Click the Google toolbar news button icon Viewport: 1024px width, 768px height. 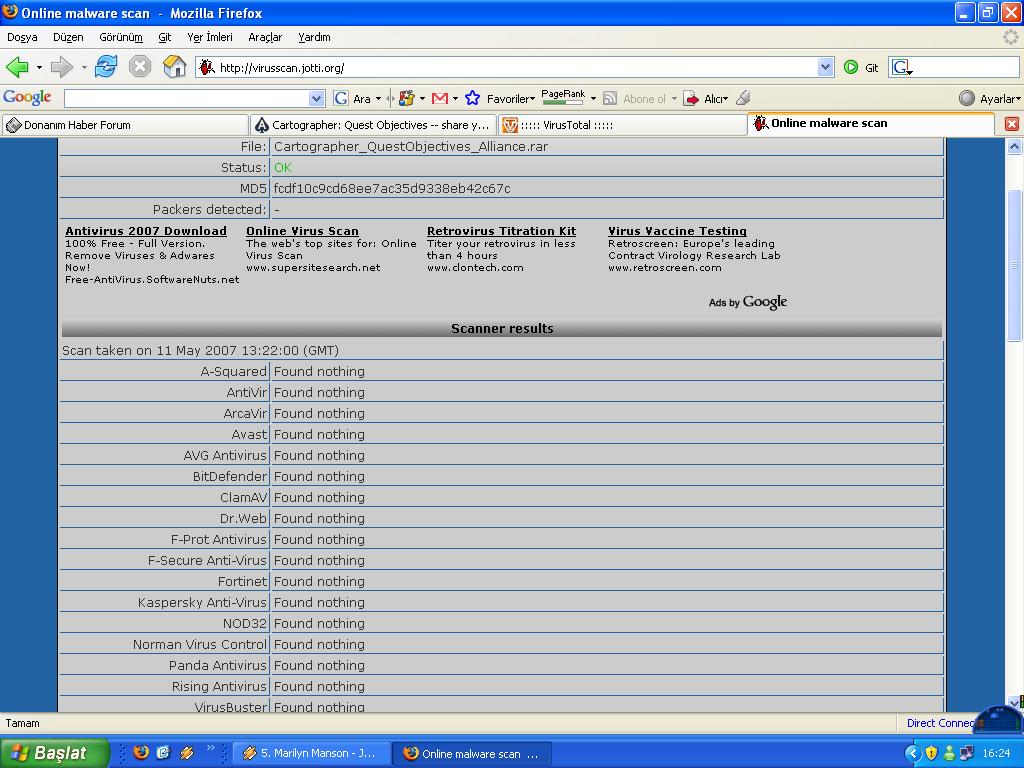pos(406,99)
